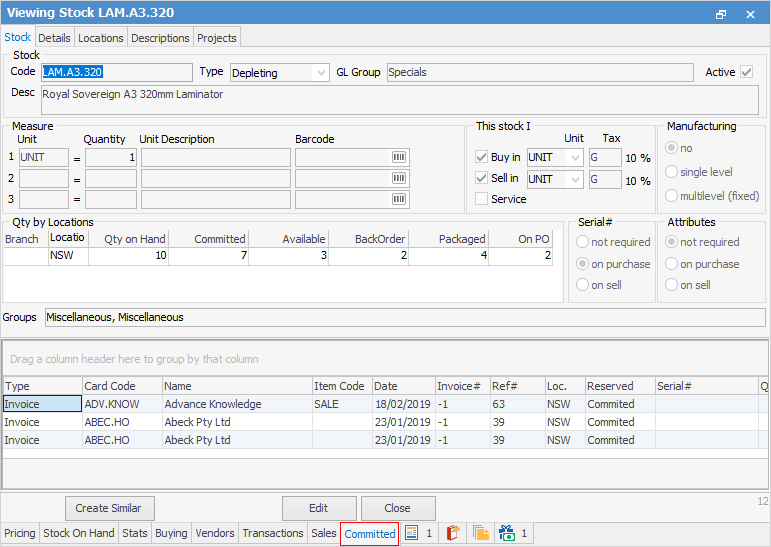Enable the Service checkbox
Screen dimensions: 771x547
482,199
